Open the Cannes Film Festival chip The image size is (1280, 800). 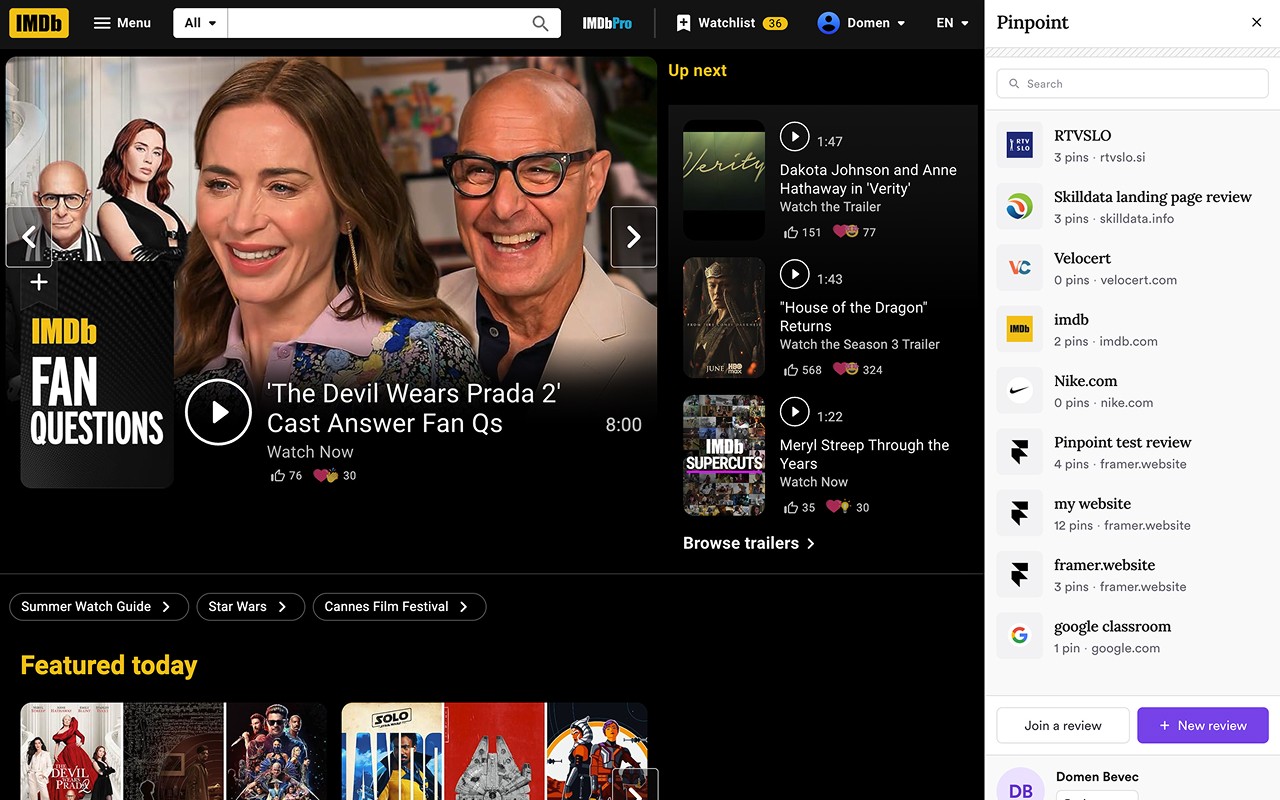pyautogui.click(x=399, y=607)
